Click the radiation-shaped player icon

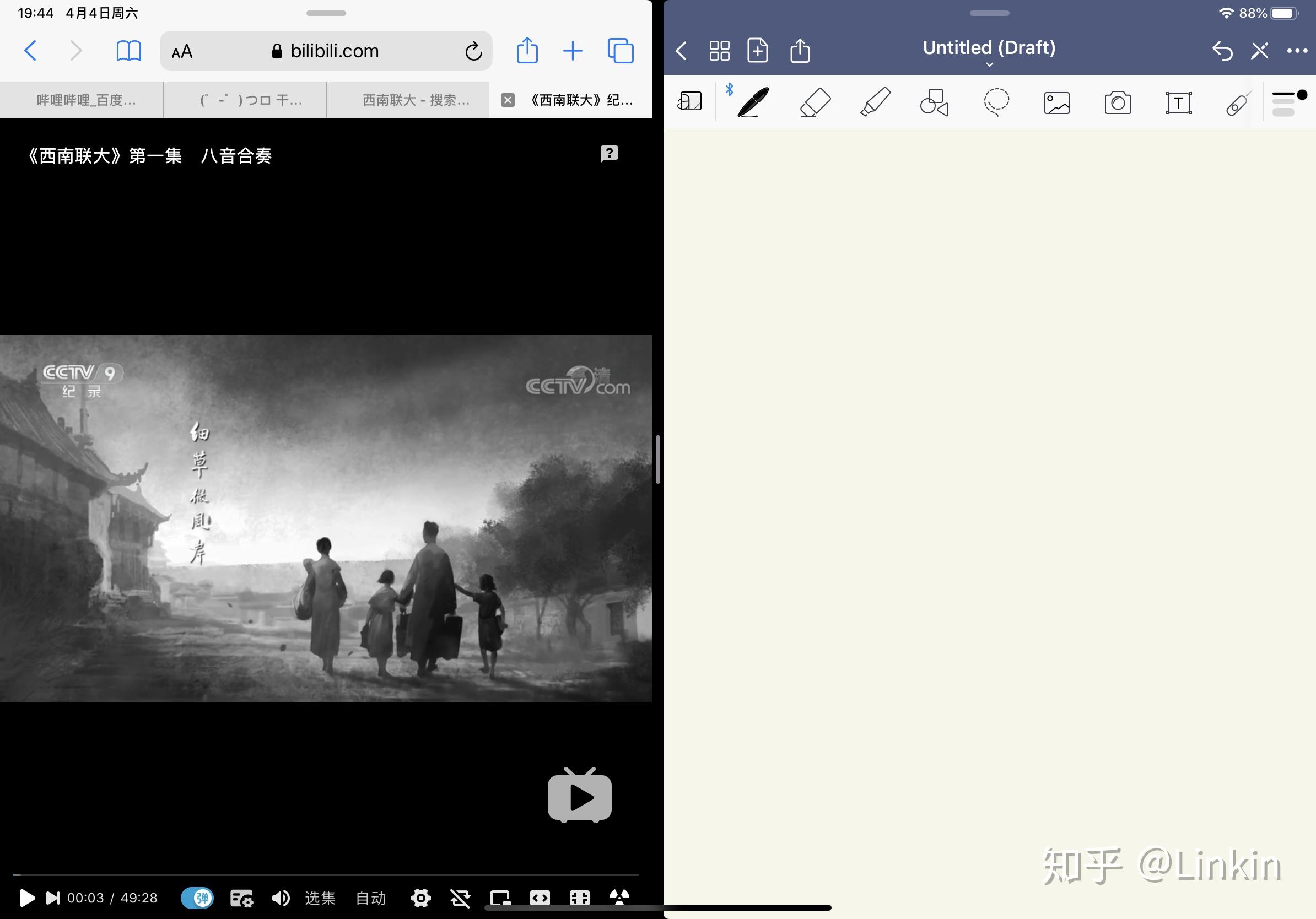619,897
